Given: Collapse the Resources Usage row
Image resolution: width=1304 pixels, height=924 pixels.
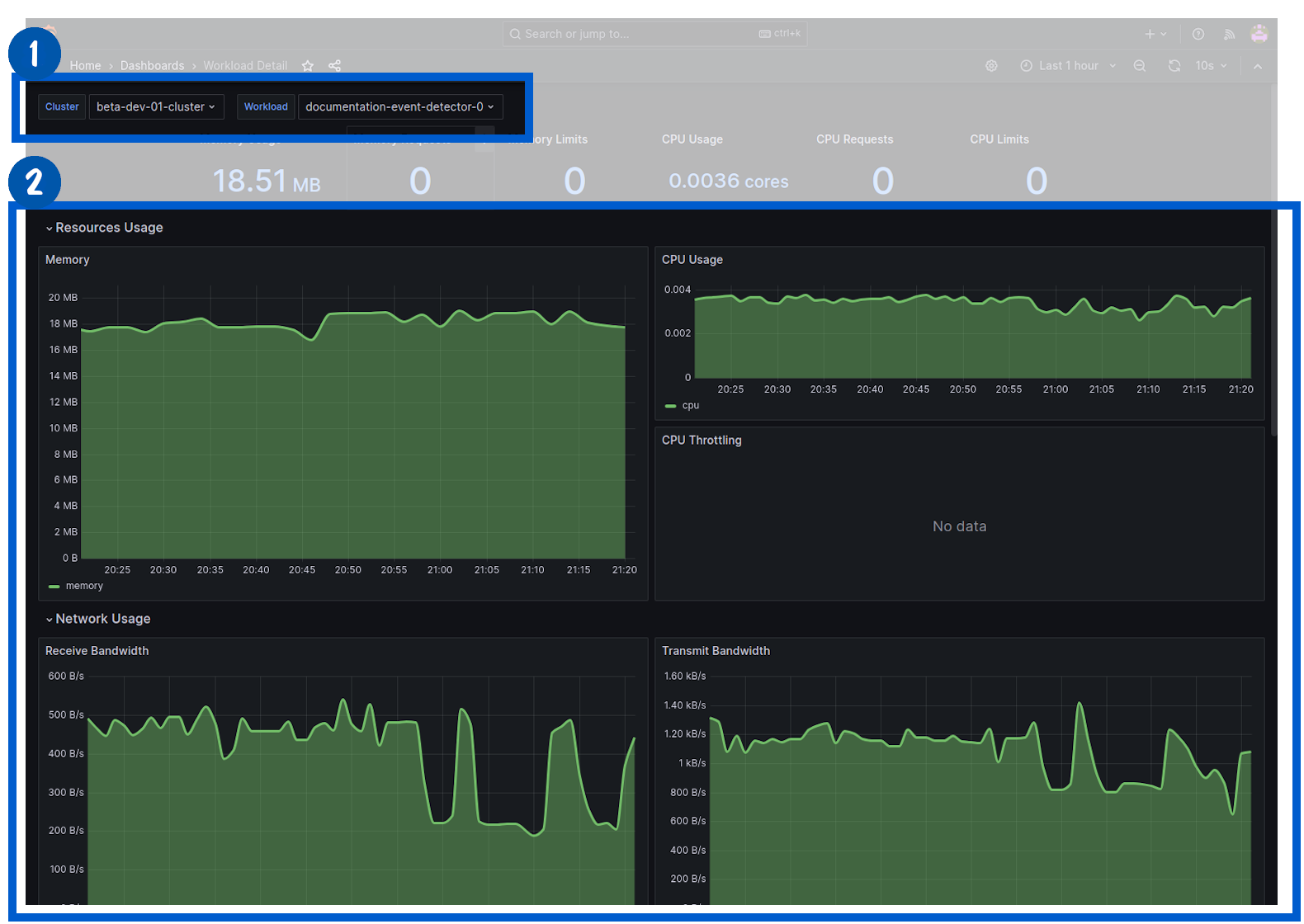Looking at the screenshot, I should (108, 228).
